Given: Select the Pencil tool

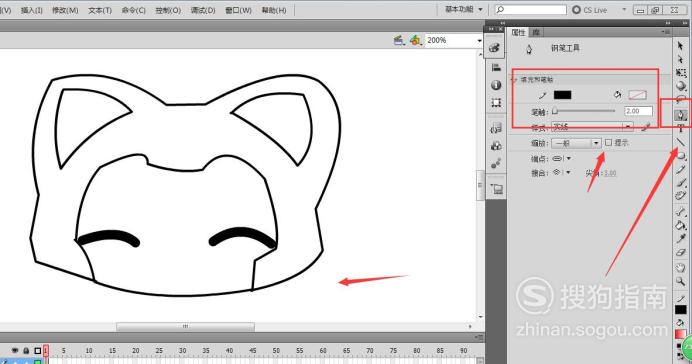Looking at the screenshot, I should 681,169.
